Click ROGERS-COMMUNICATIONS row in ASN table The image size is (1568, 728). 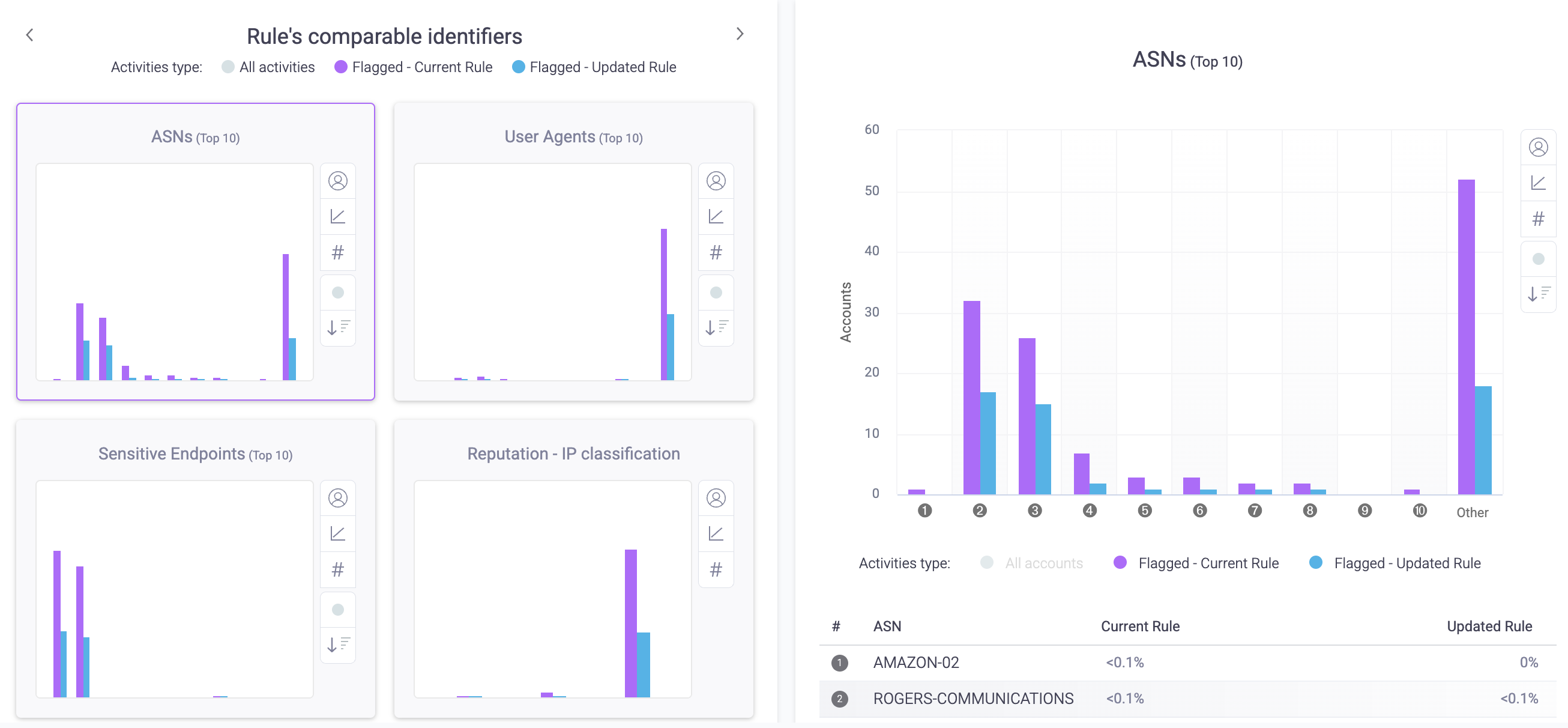(x=972, y=699)
